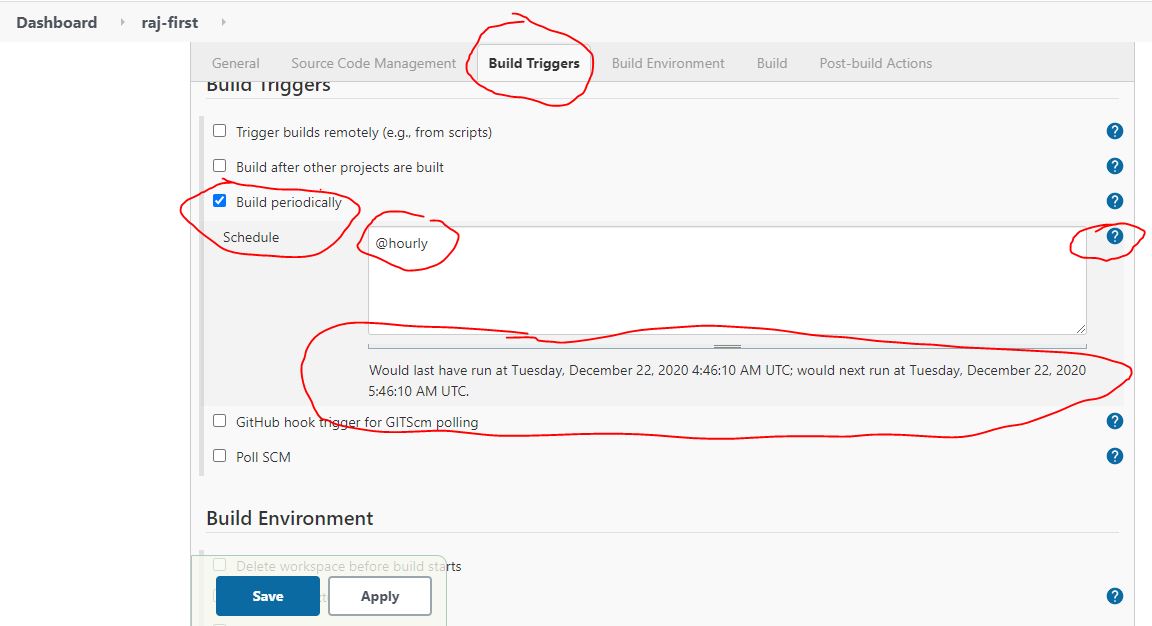Expand the arrow after raj-first breadcrumb
1152x626 pixels.
tap(222, 22)
